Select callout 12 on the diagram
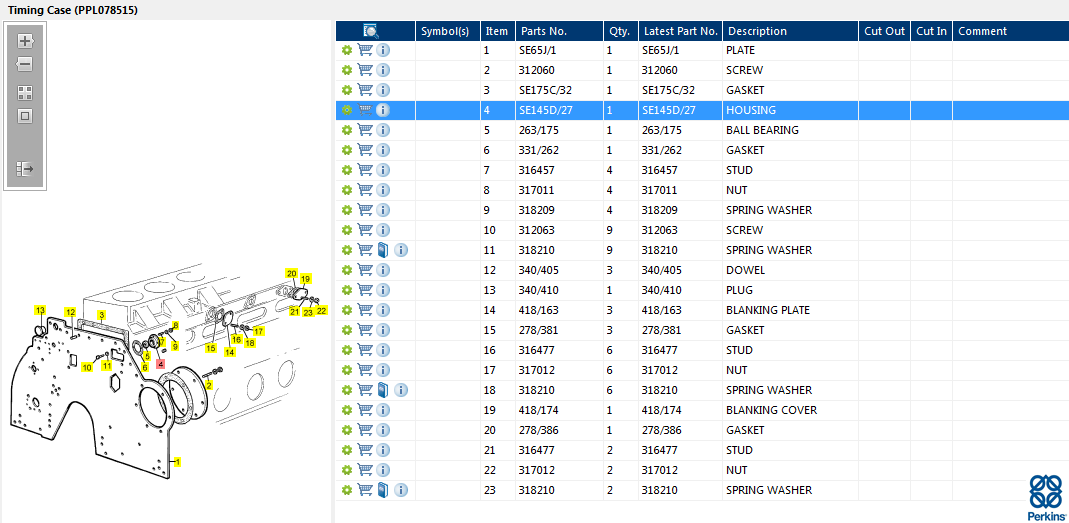The height and width of the screenshot is (523, 1069). pyautogui.click(x=70, y=312)
